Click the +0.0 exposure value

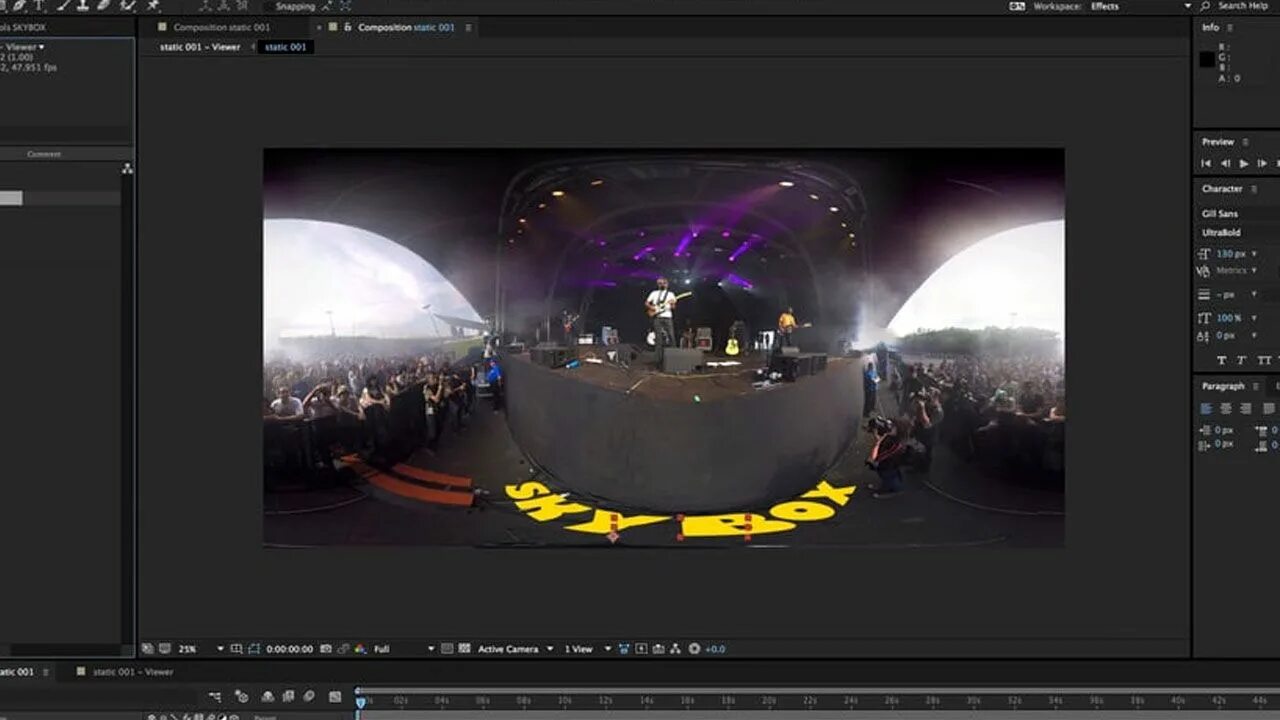point(715,649)
